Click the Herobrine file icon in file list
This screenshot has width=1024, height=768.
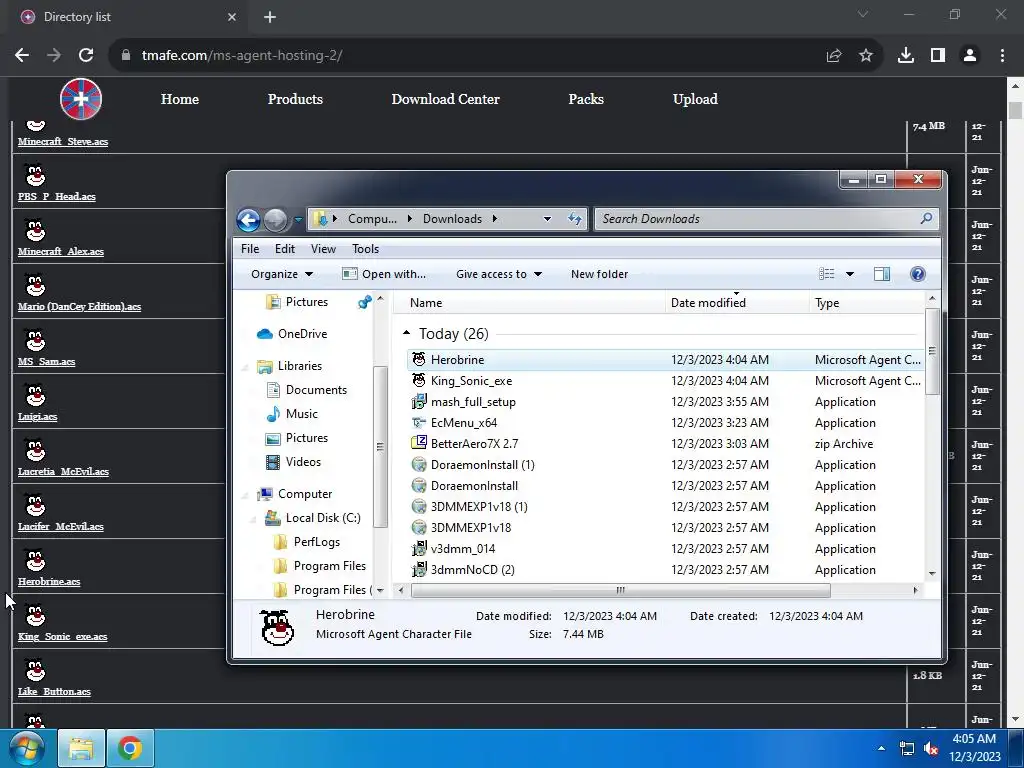coord(419,359)
